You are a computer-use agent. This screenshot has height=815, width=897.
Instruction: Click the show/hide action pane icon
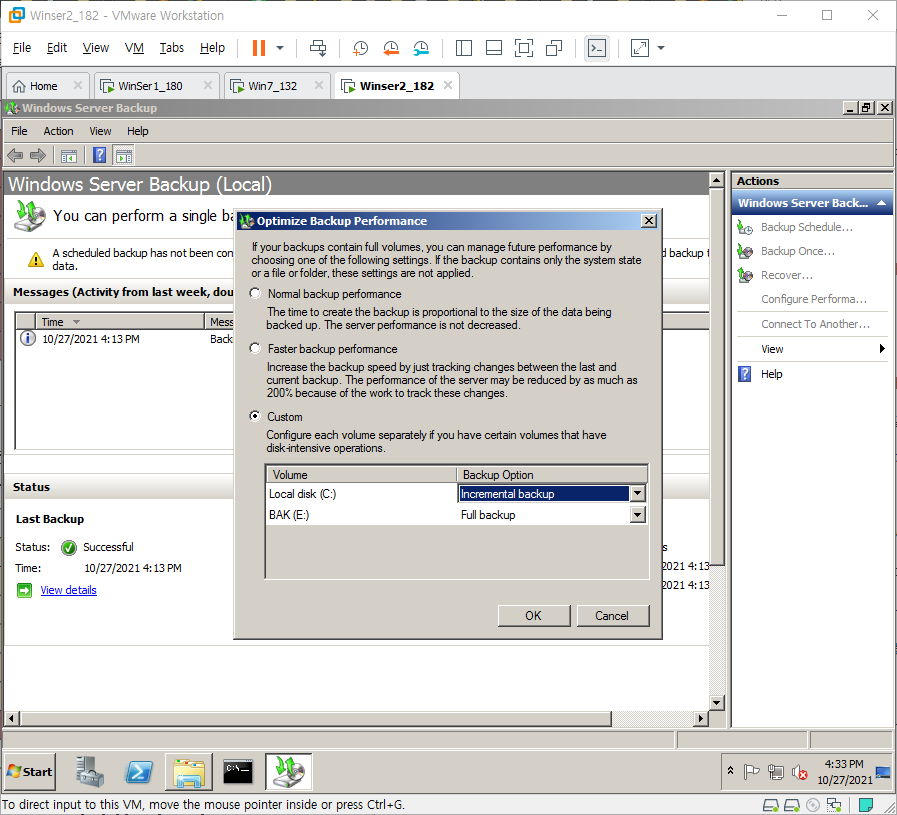point(124,156)
